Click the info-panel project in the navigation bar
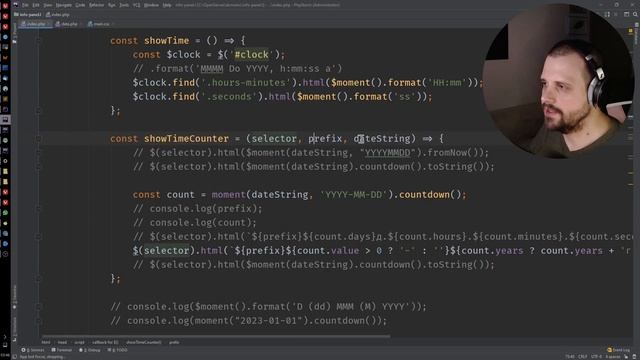Viewport: 640px width, 360px height. click(28, 14)
